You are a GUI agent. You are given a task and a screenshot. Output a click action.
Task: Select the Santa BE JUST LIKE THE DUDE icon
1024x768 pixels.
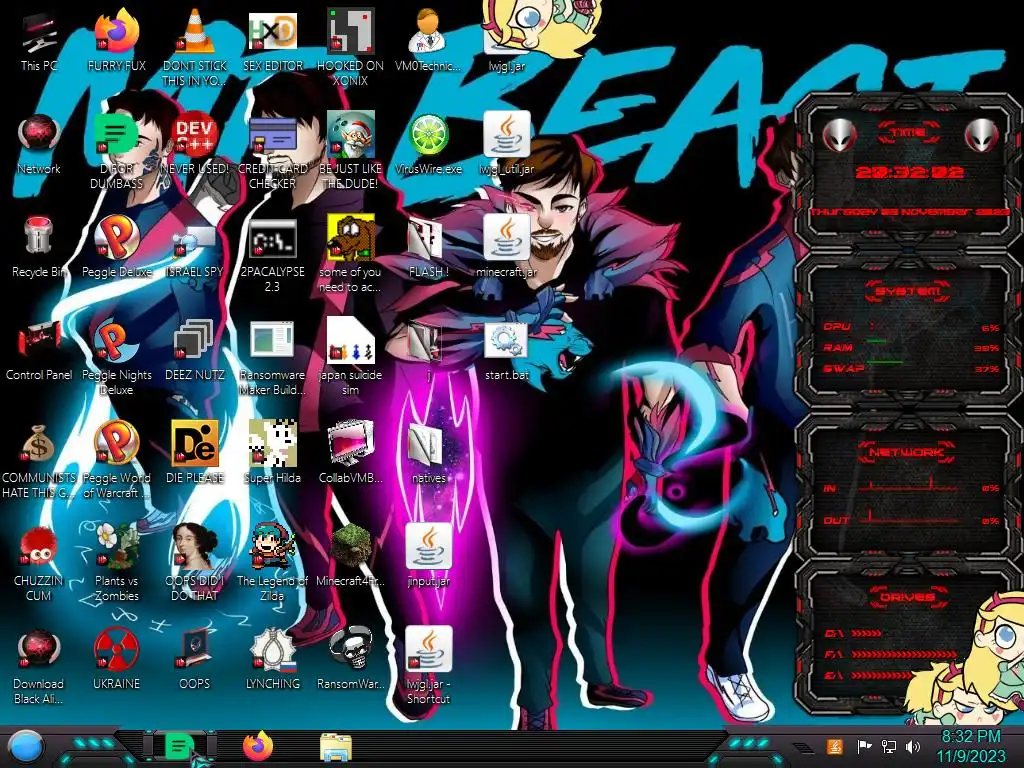tap(351, 150)
